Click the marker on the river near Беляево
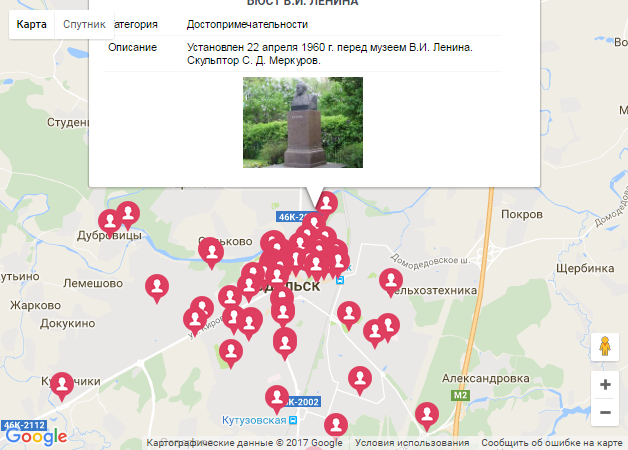The height and width of the screenshot is (450, 628). (x=211, y=252)
